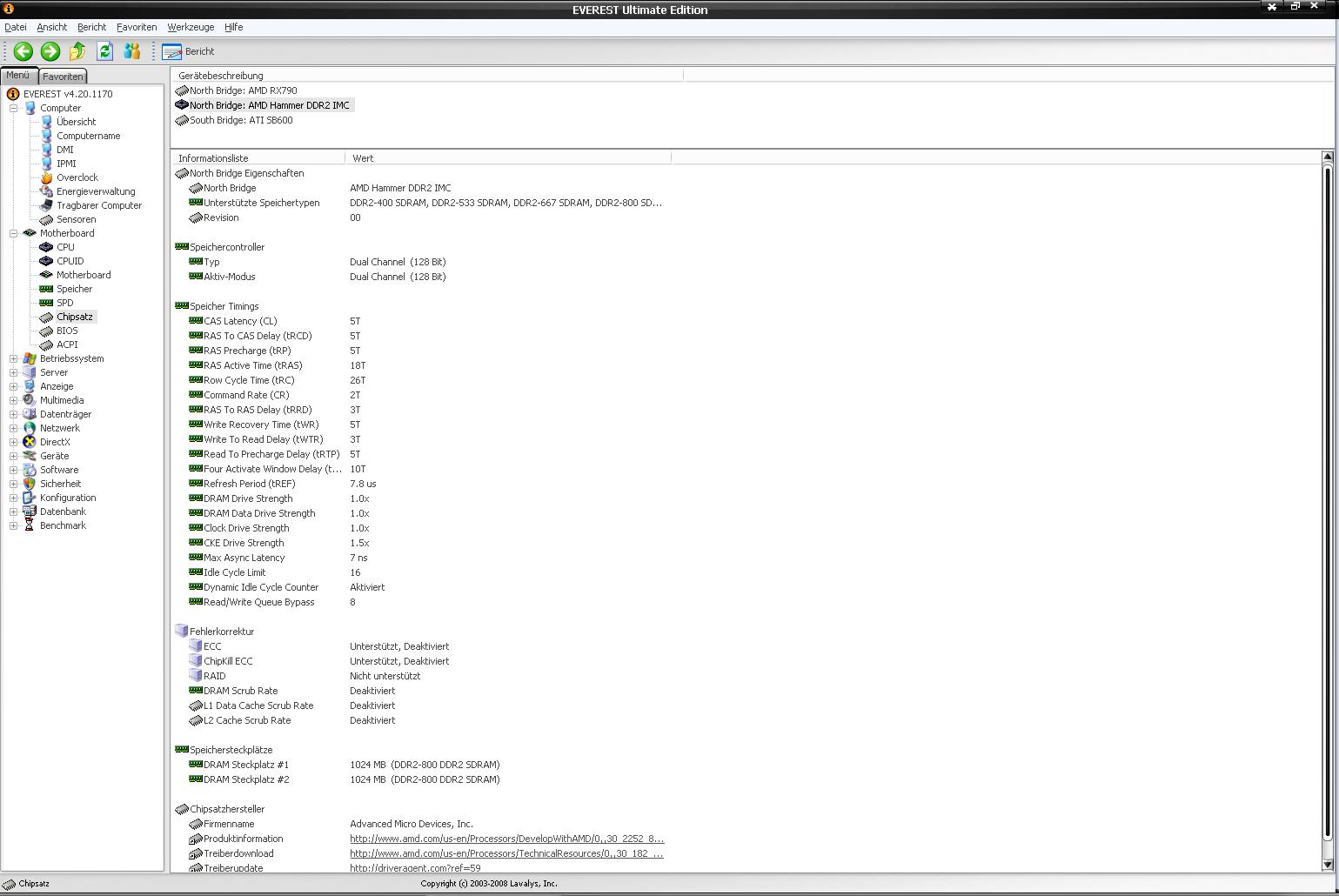Open the Favoriten menu
The height and width of the screenshot is (896, 1339).
coord(137,27)
